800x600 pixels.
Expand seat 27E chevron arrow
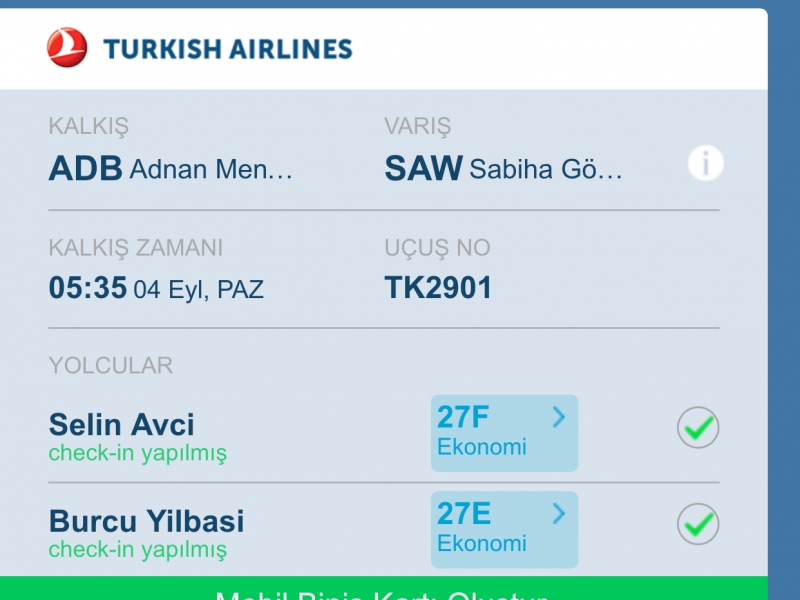[559, 514]
